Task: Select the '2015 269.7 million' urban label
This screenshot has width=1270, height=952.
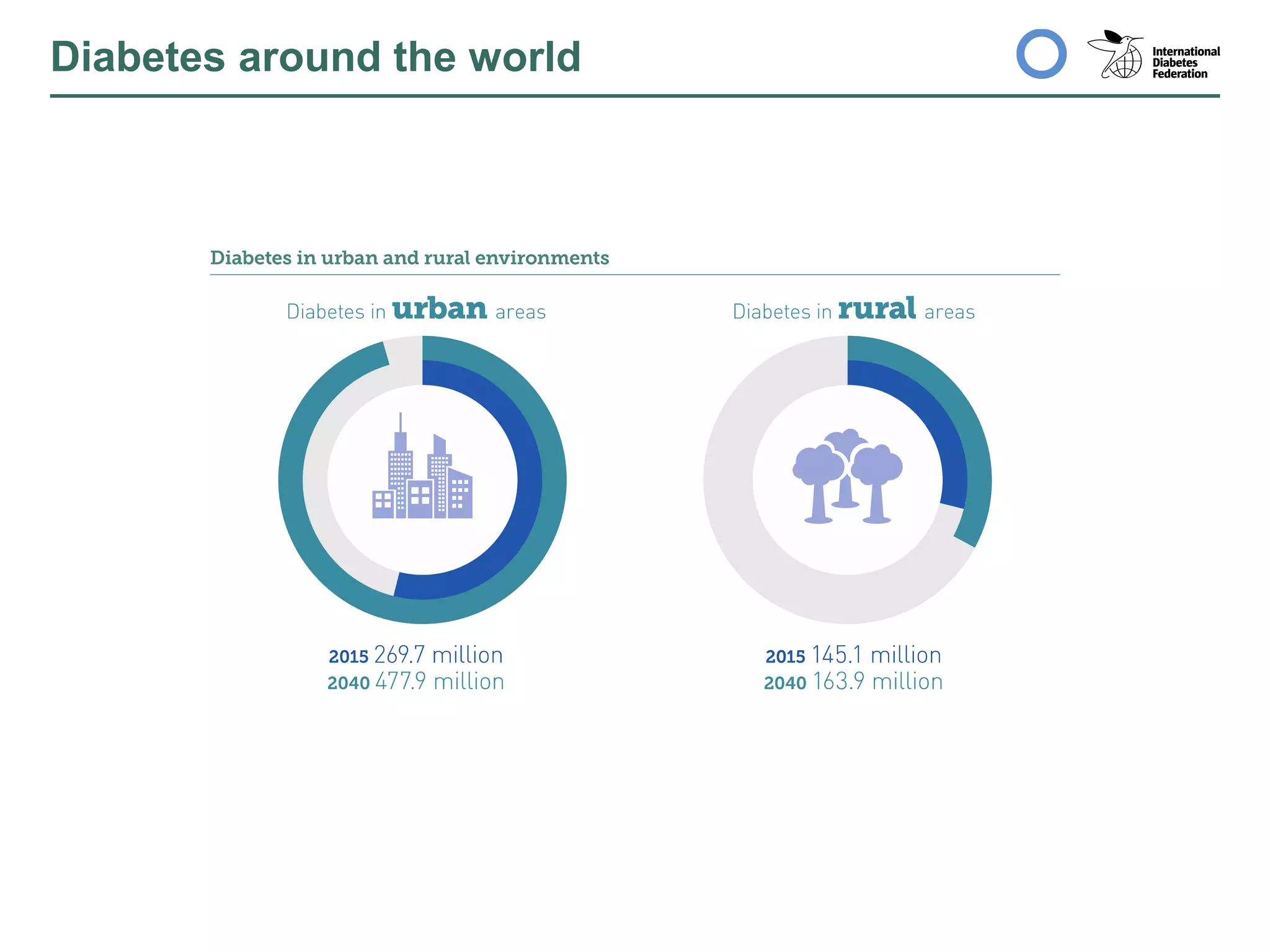Action: point(416,655)
